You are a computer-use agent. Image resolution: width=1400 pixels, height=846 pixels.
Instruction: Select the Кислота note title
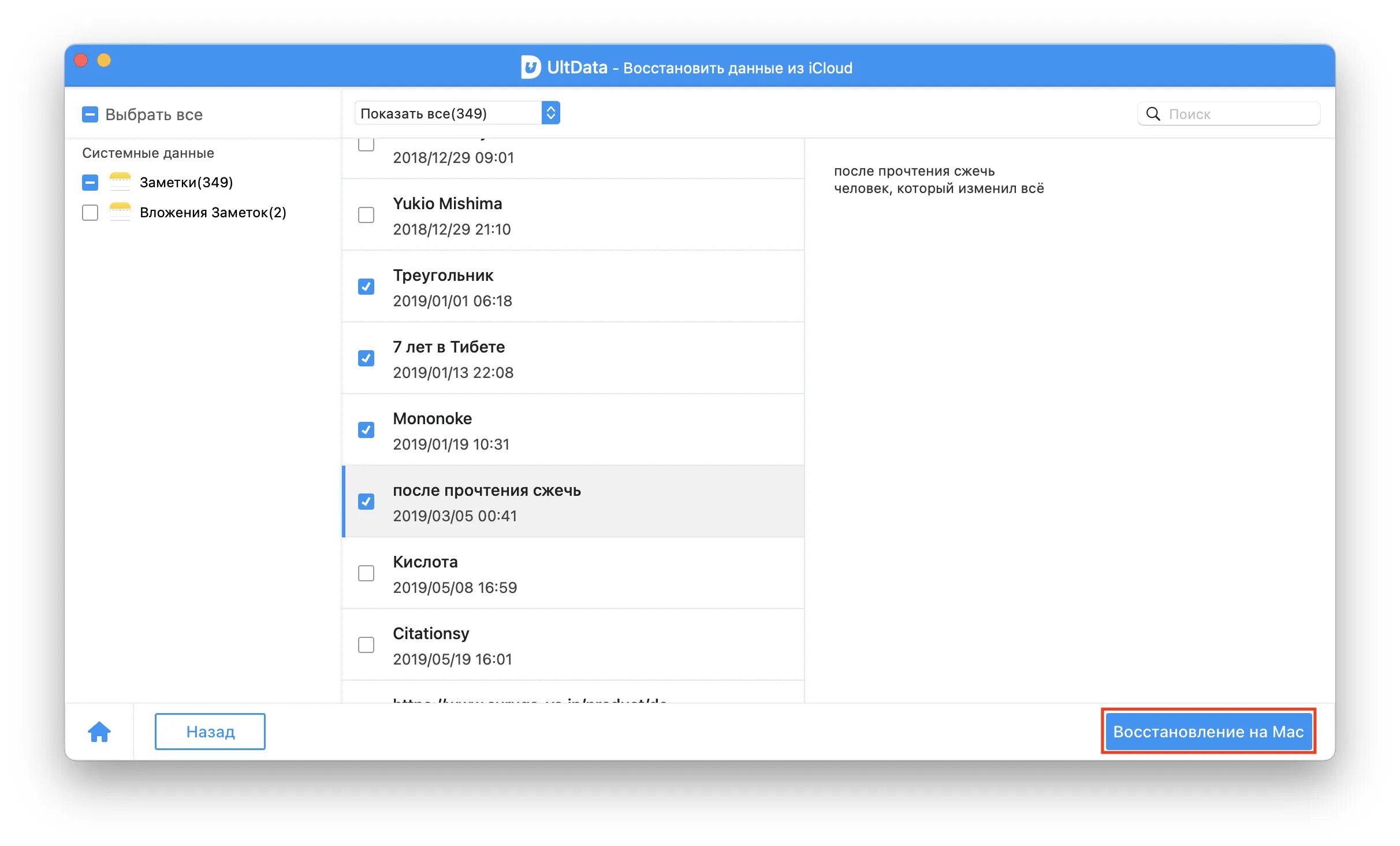pyautogui.click(x=425, y=562)
